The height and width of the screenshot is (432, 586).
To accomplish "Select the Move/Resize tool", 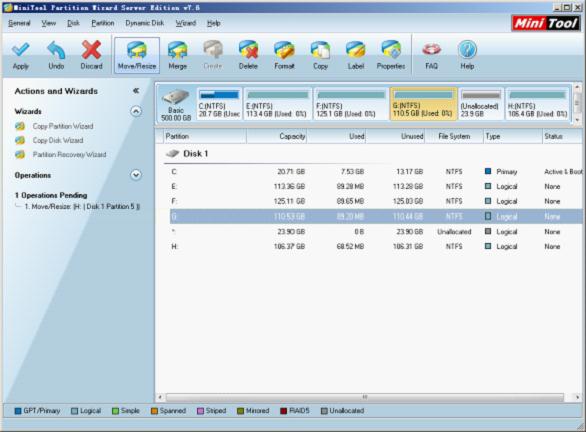I will pyautogui.click(x=137, y=55).
